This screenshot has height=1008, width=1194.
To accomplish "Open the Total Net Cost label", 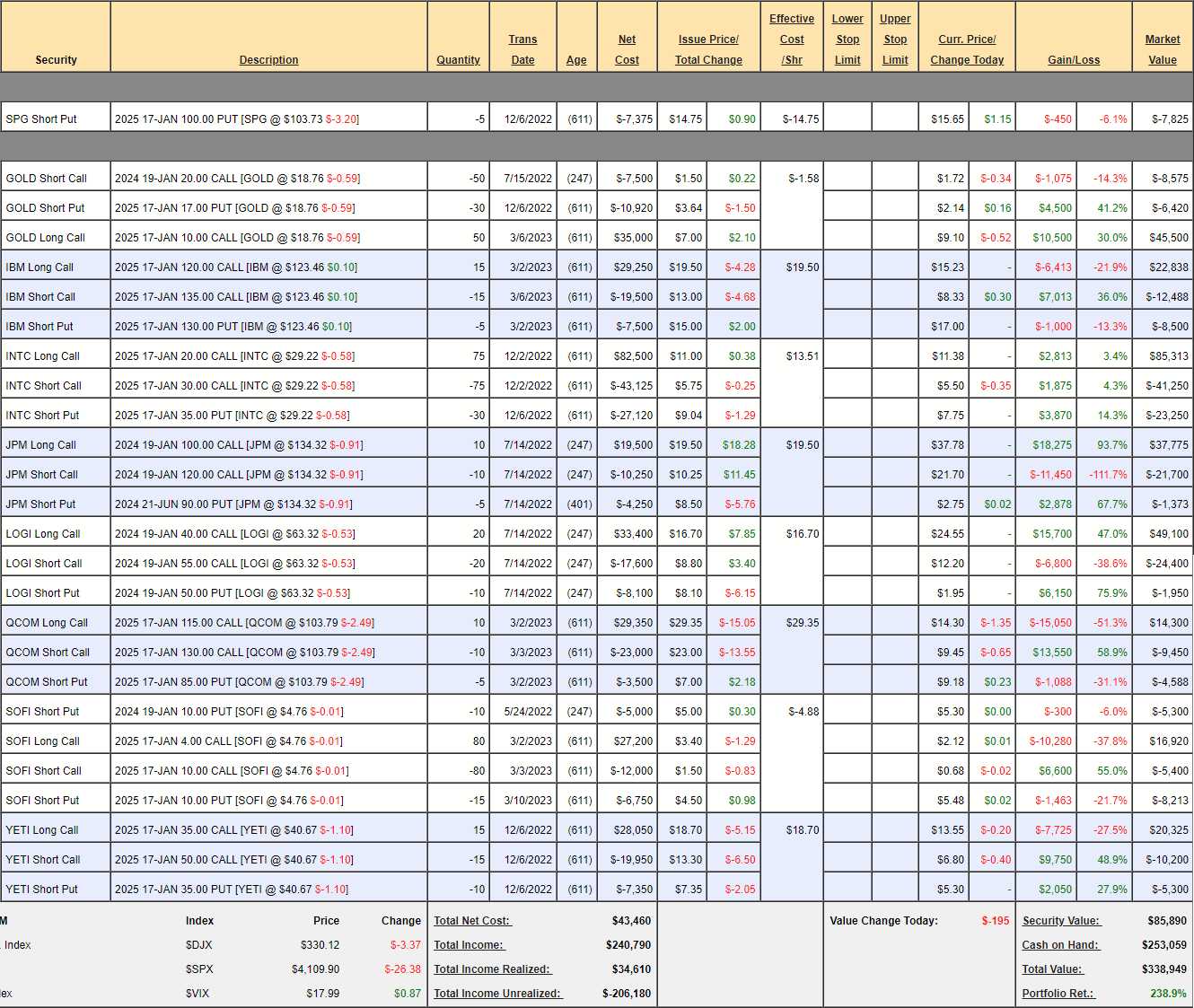I will click(471, 921).
